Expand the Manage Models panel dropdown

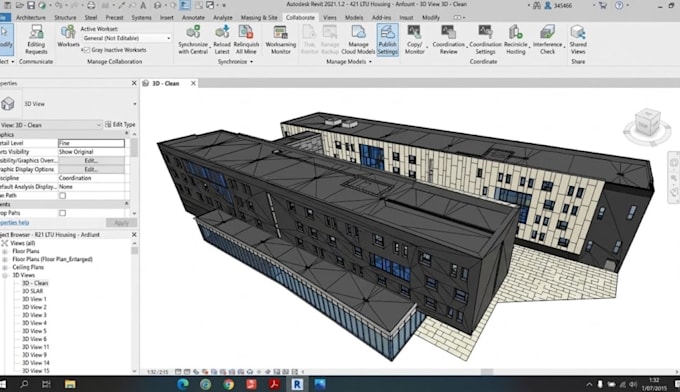(370, 62)
